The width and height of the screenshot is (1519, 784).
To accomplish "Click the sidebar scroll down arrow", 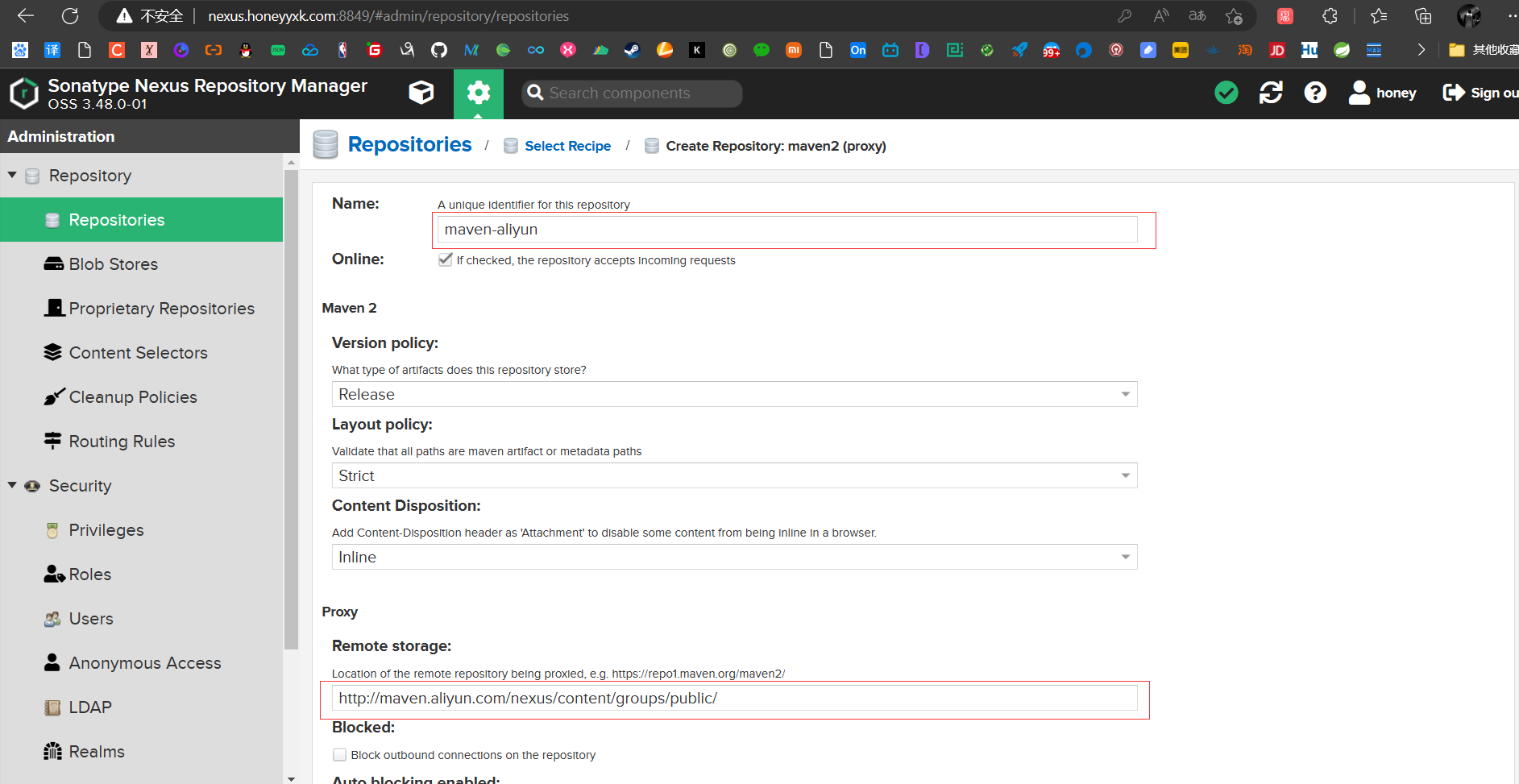I will (291, 778).
